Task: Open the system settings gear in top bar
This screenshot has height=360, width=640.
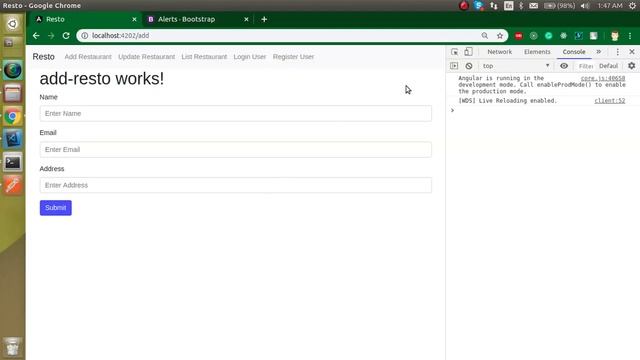Action: tap(632, 6)
